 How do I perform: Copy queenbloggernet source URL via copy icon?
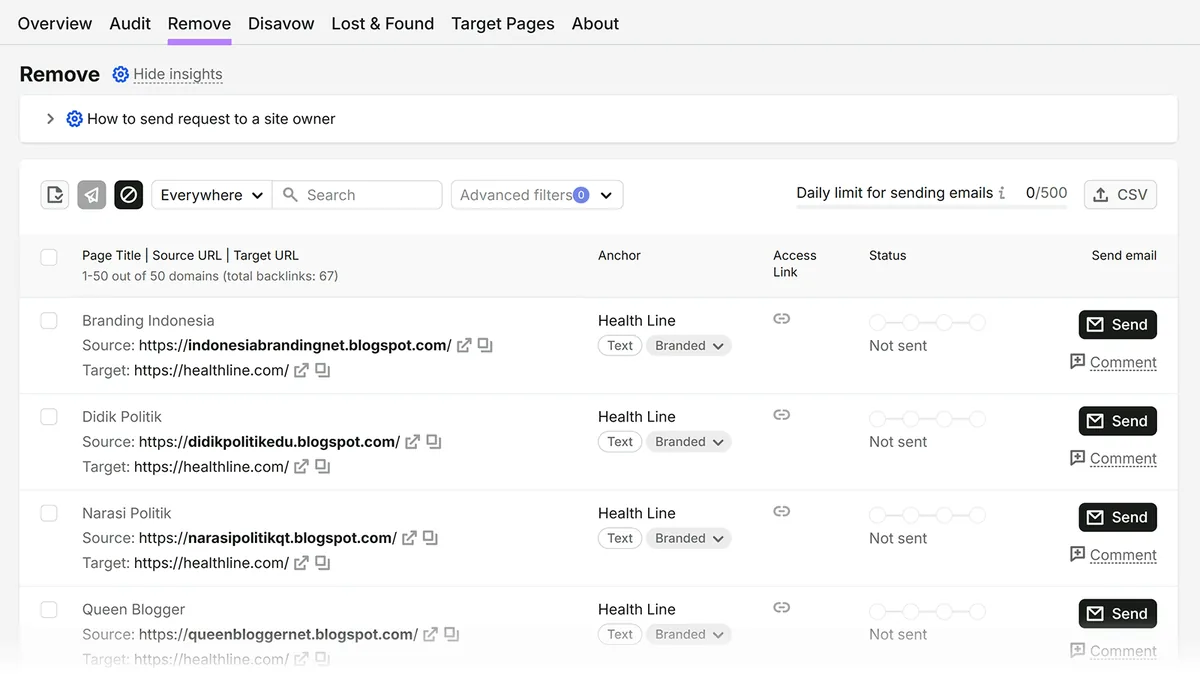452,634
